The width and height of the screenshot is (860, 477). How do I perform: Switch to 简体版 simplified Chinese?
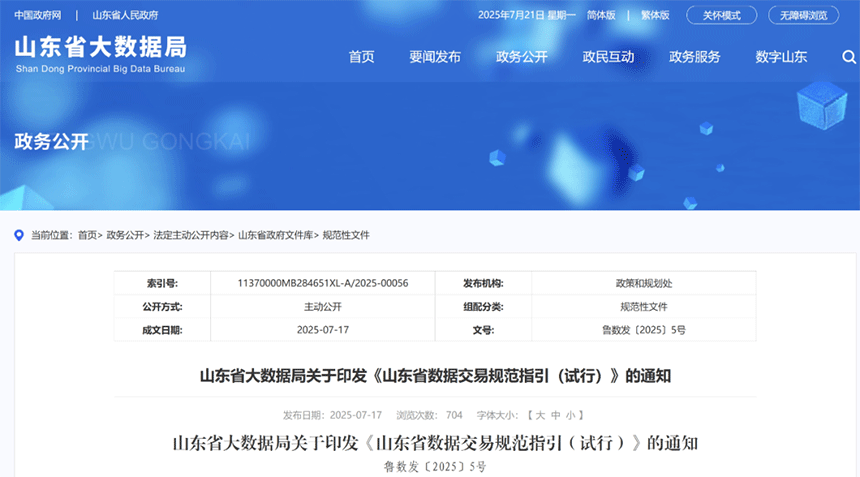tap(601, 15)
